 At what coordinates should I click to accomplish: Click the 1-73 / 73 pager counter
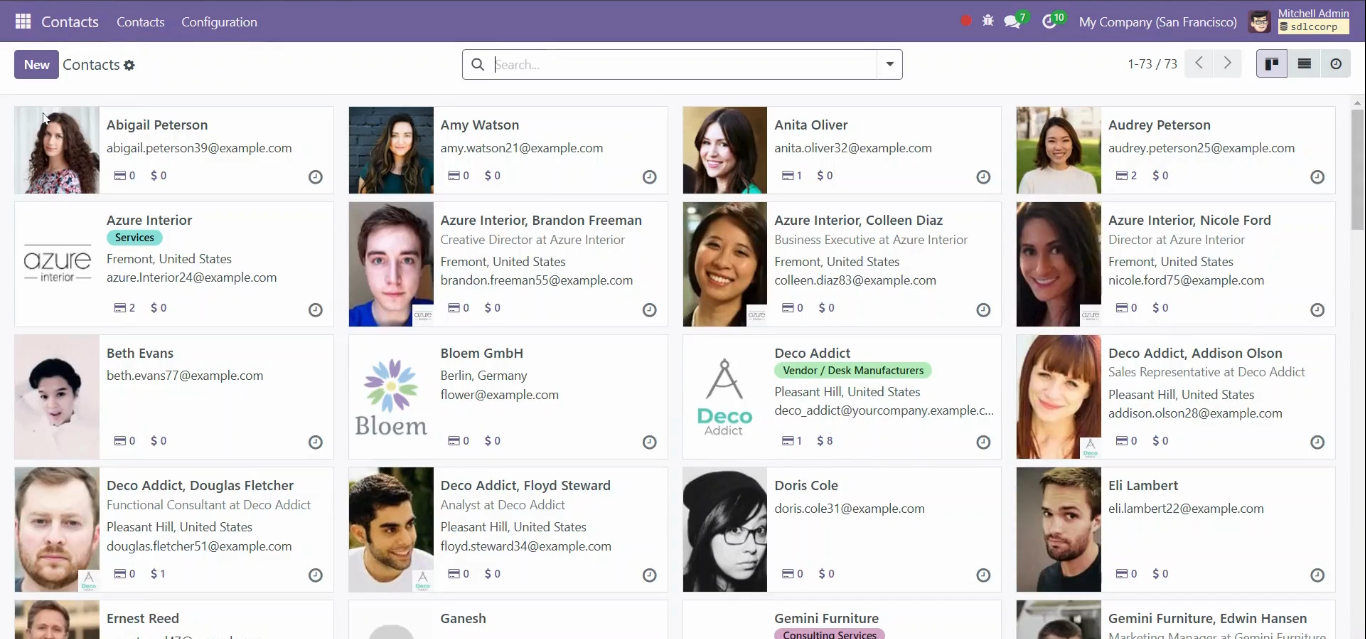pyautogui.click(x=1152, y=64)
